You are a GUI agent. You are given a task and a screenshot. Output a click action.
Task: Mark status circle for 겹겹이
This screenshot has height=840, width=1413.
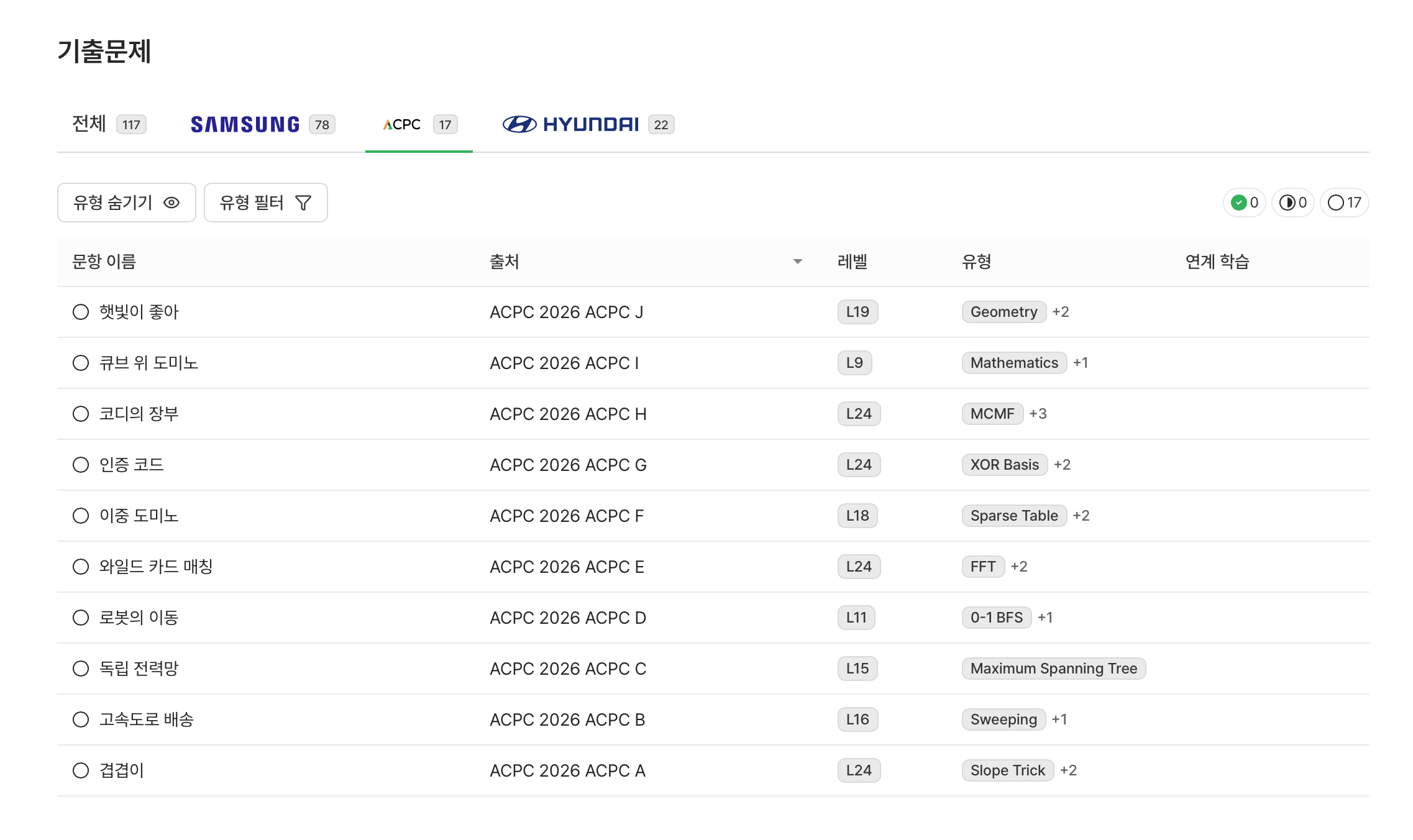pos(81,770)
